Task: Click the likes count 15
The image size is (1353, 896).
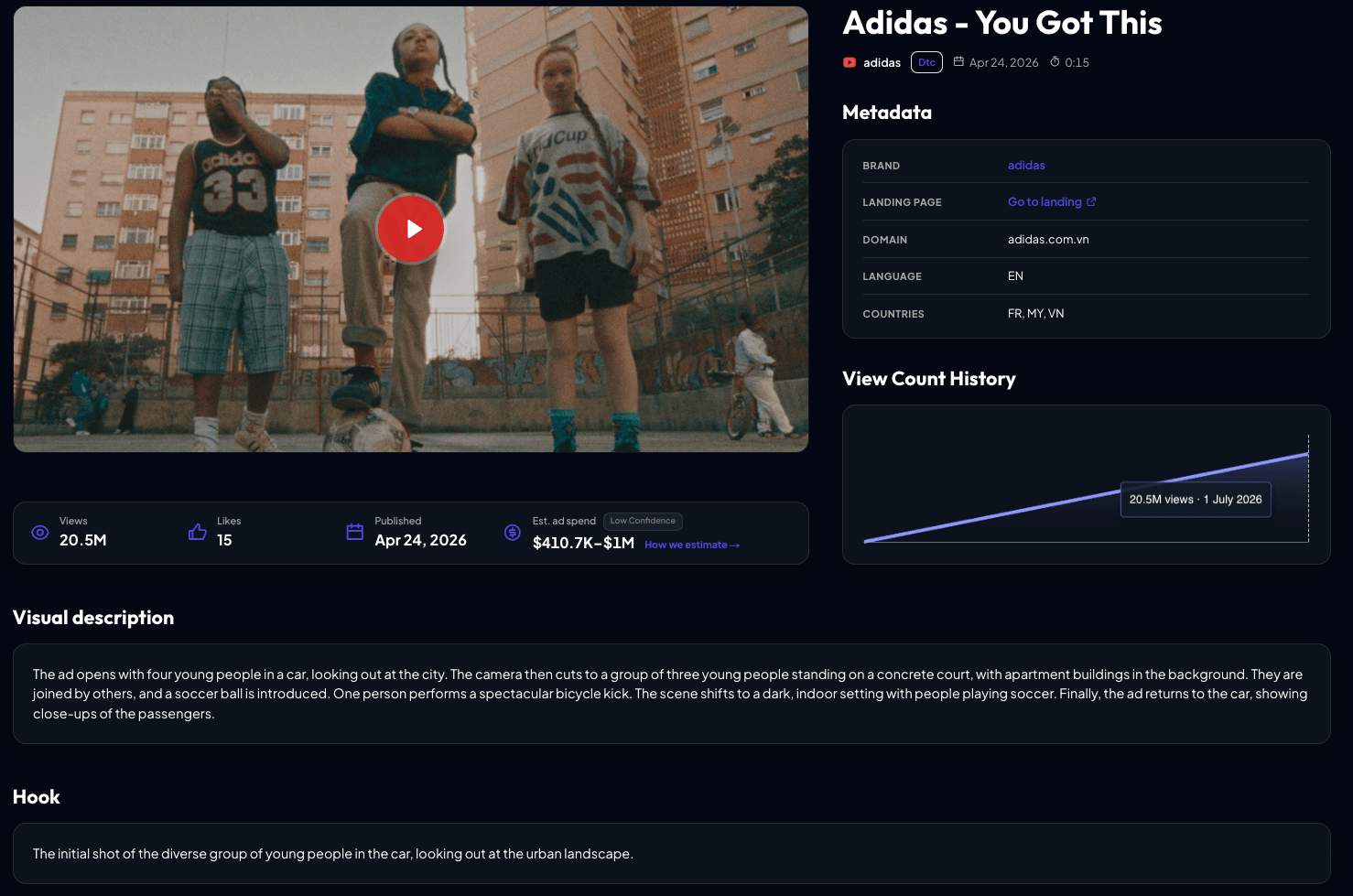Action: [224, 540]
